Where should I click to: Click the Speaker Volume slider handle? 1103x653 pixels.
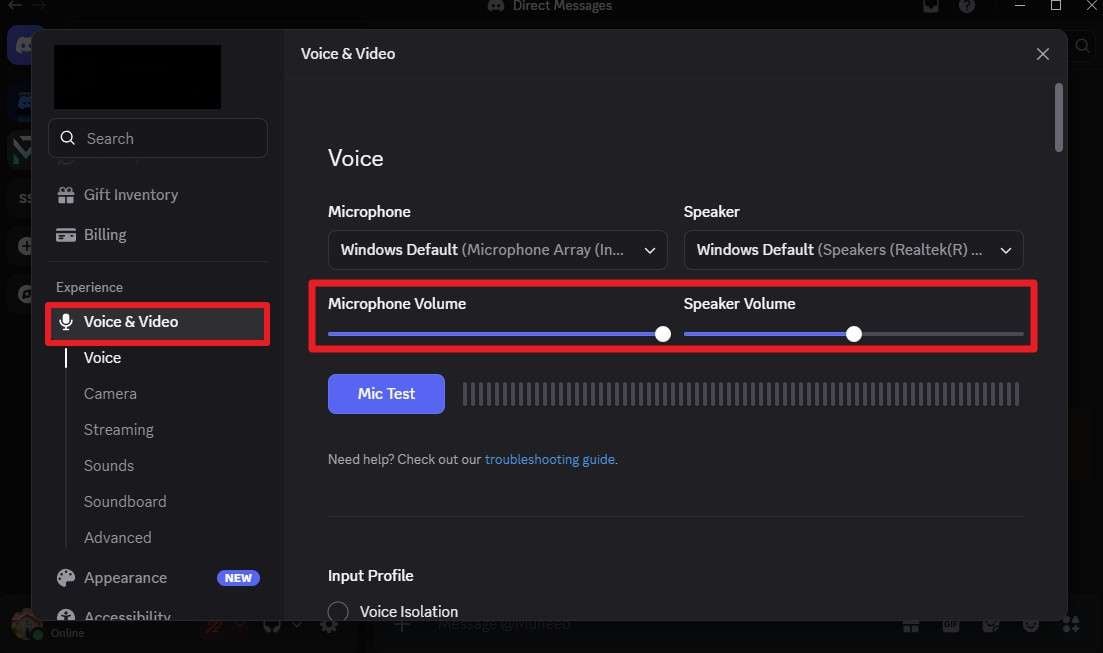pyautogui.click(x=853, y=334)
